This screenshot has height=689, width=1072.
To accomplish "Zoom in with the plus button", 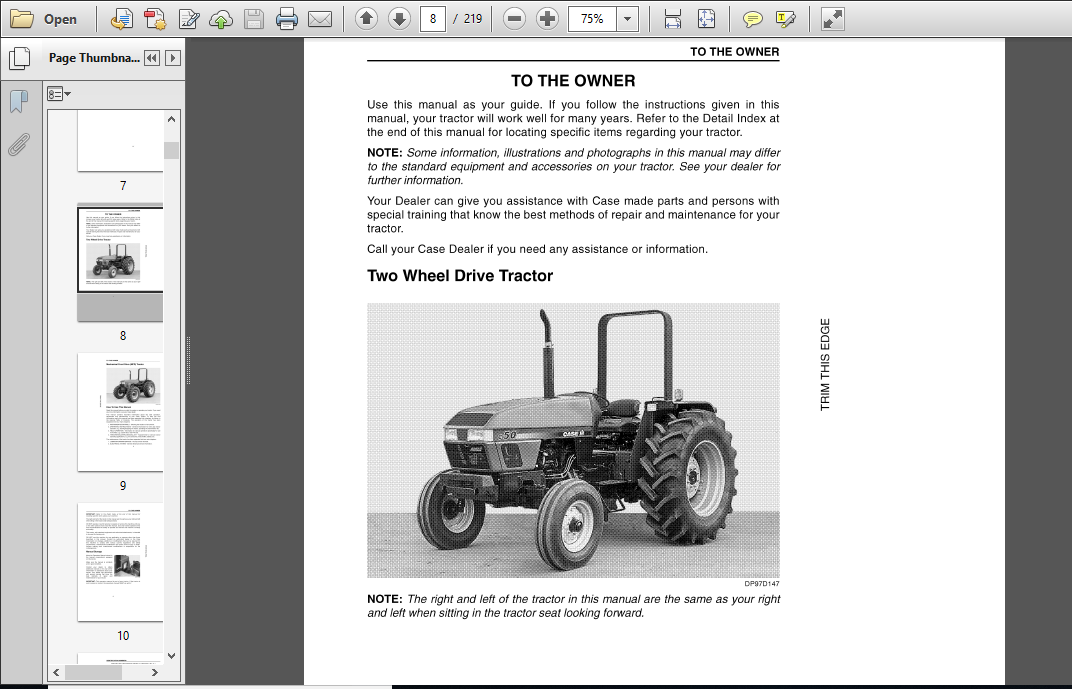I will coord(547,19).
